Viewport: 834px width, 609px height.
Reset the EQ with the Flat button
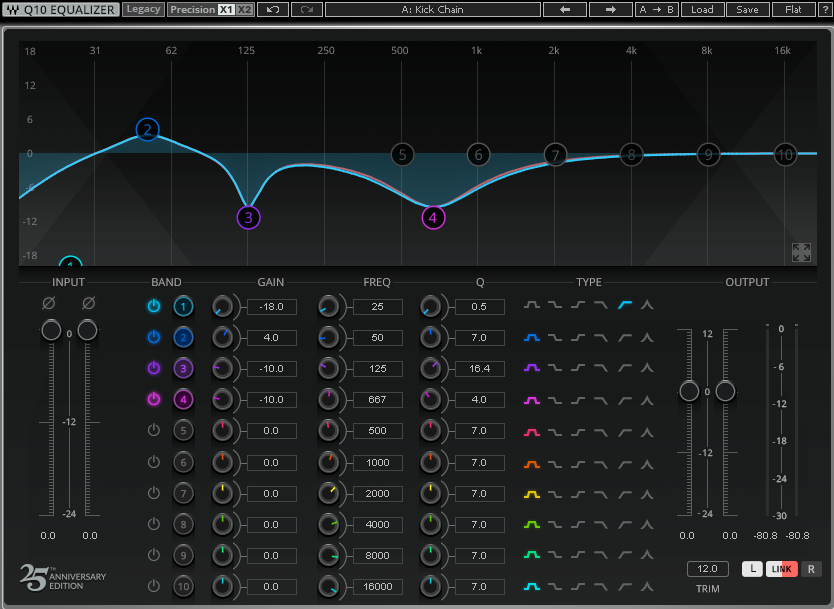[793, 10]
